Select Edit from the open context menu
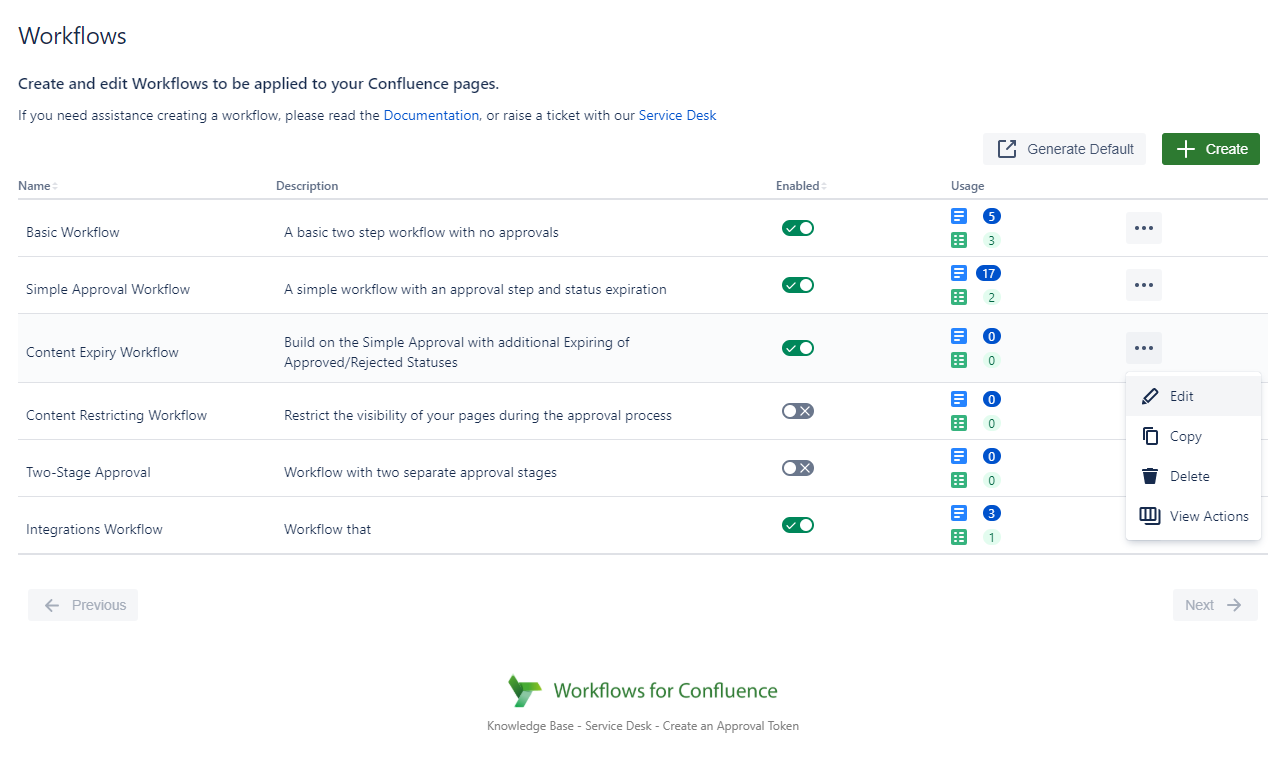The image size is (1282, 766). (1182, 395)
